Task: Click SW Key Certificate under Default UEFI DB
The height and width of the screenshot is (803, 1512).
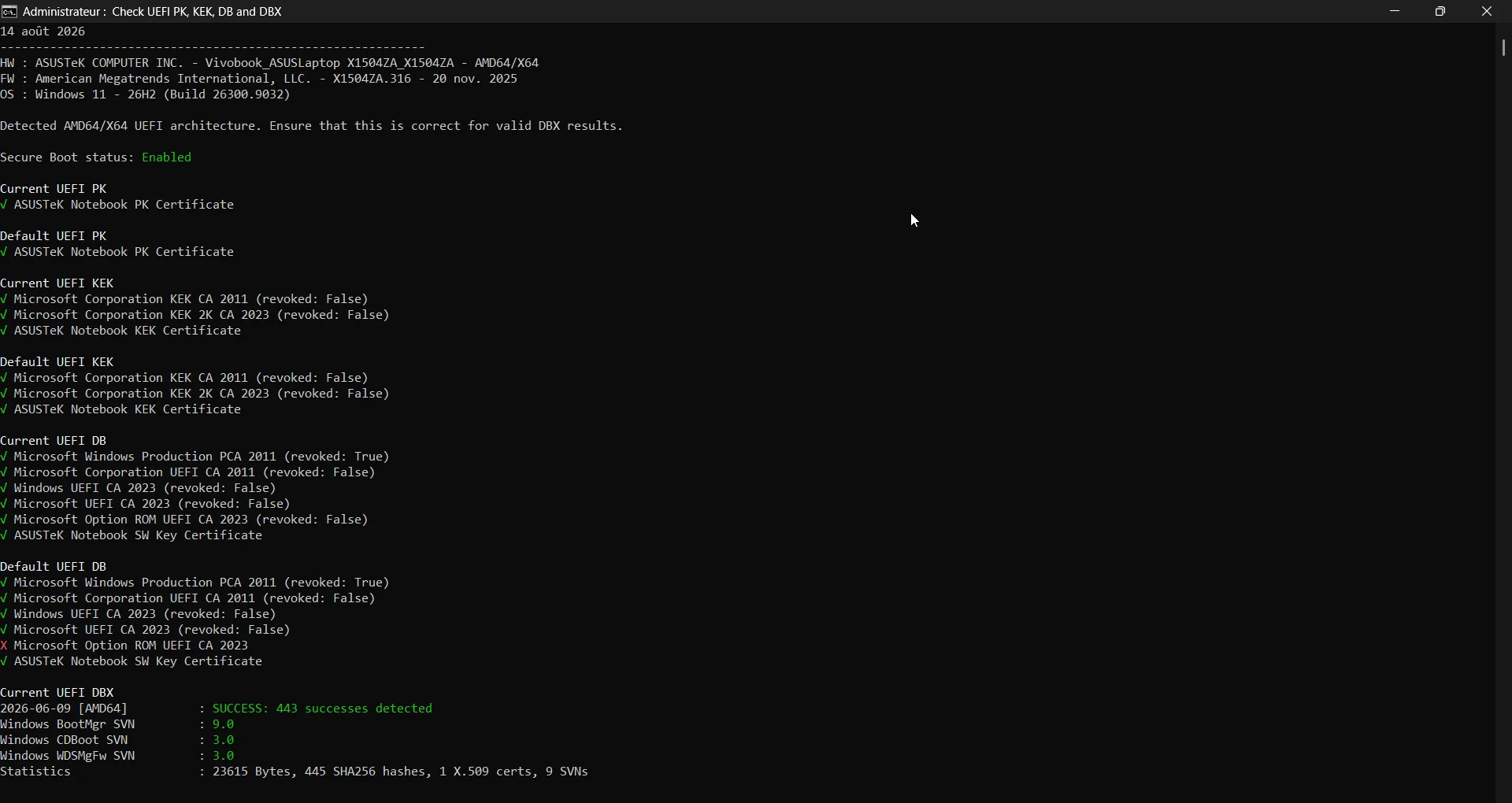Action: tap(132, 661)
